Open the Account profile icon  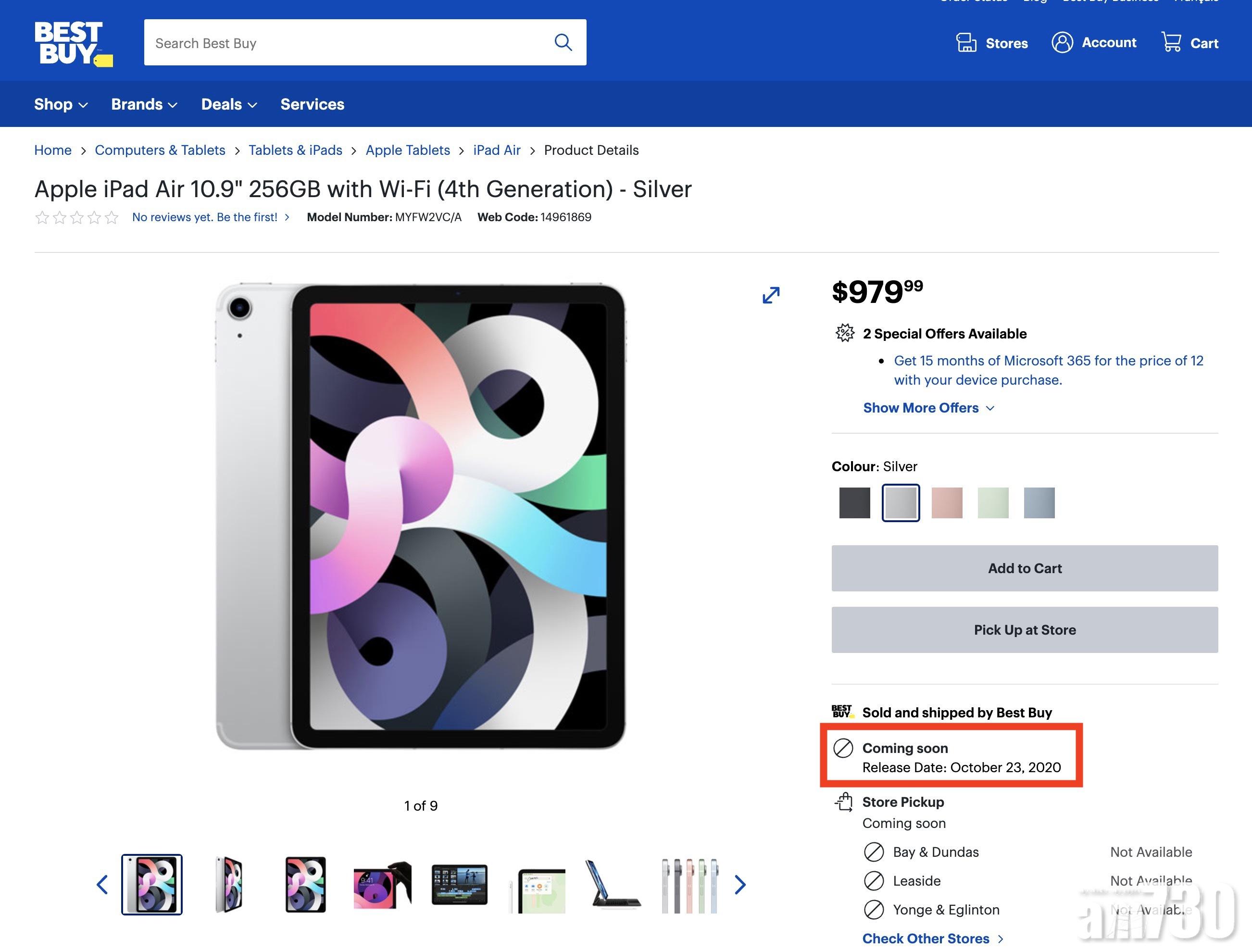point(1062,42)
